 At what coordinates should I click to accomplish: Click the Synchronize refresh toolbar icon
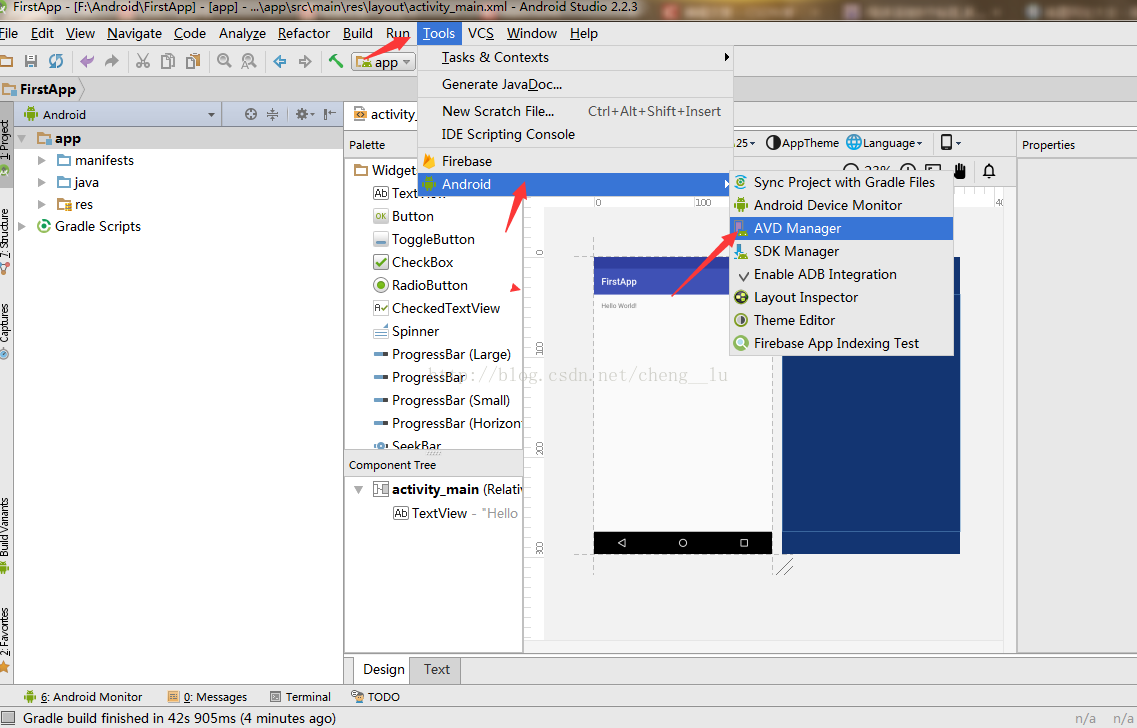point(56,62)
